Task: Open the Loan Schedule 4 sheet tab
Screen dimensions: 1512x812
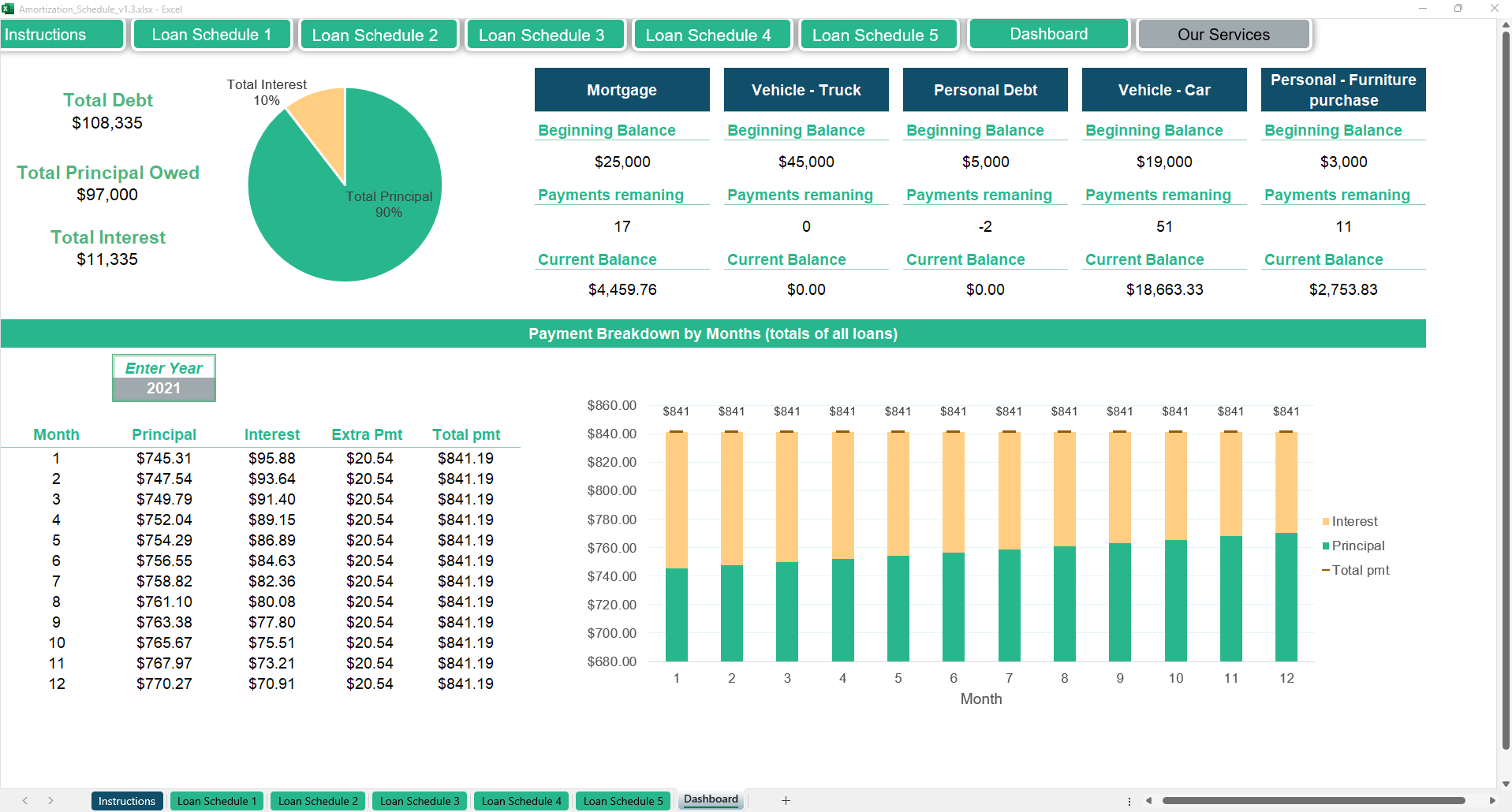Action: (521, 801)
